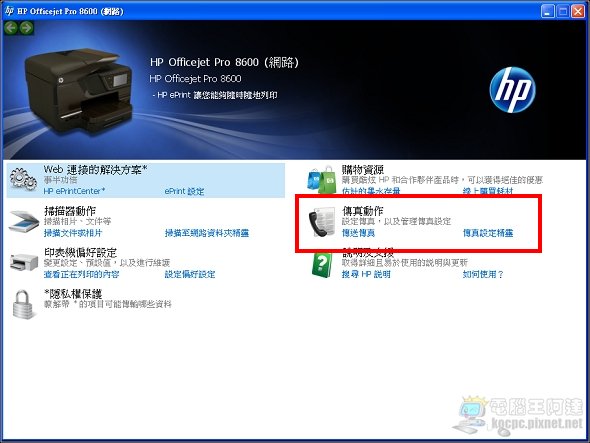
Task: Open the 掃描文件或相片 link
Action: point(73,233)
